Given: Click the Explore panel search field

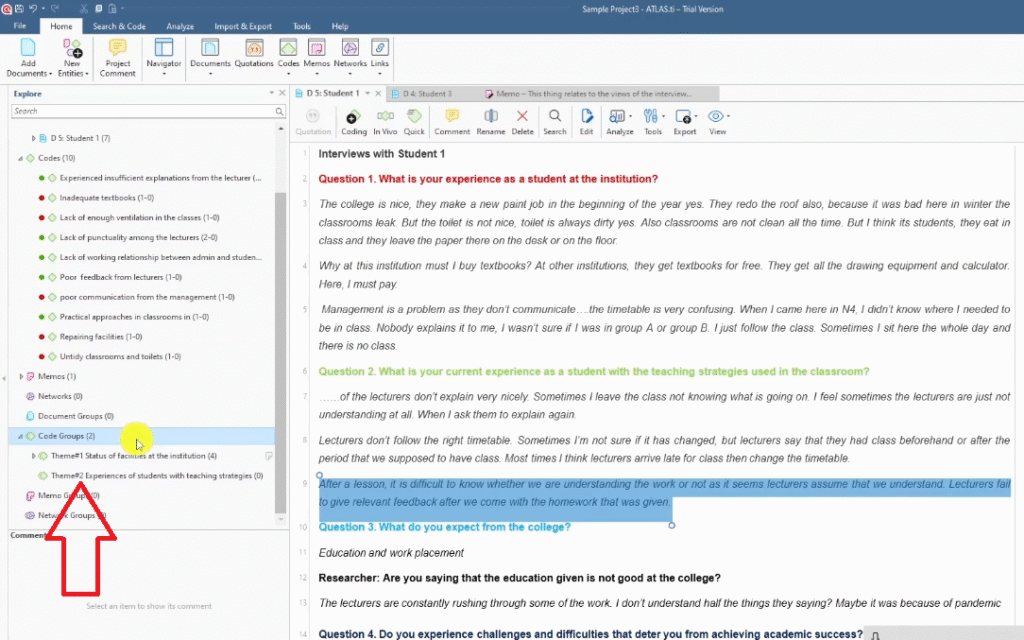Looking at the screenshot, I should [x=140, y=111].
